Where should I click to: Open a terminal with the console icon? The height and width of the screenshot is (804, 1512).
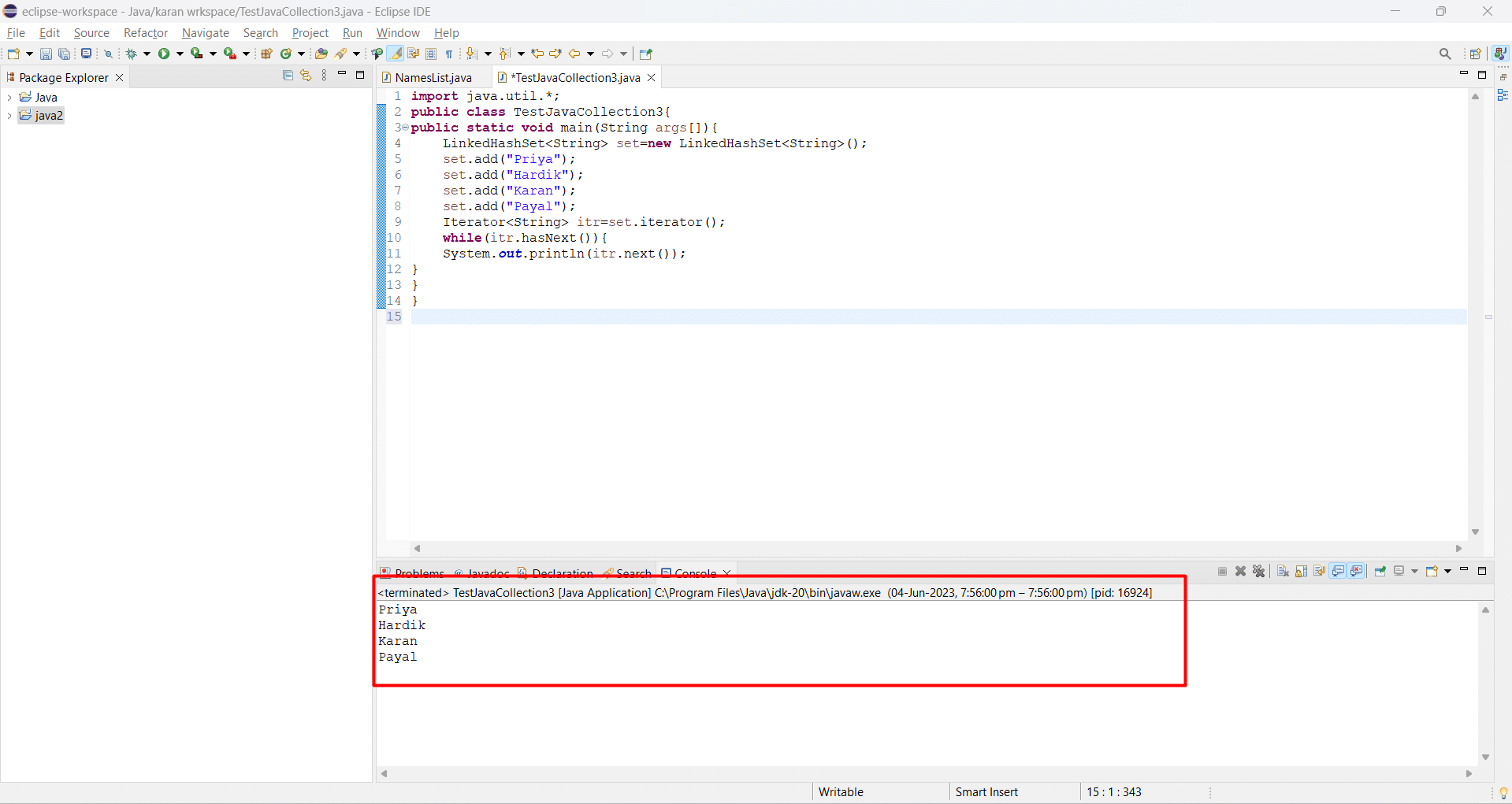coord(87,54)
